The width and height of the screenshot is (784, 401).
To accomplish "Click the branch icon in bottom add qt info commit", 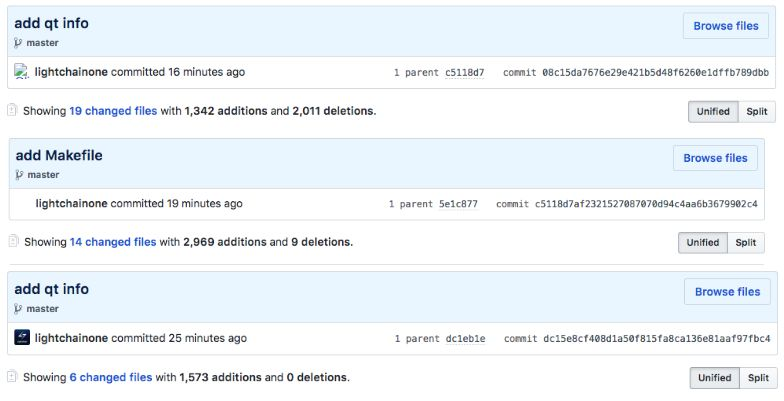I will tap(18, 309).
